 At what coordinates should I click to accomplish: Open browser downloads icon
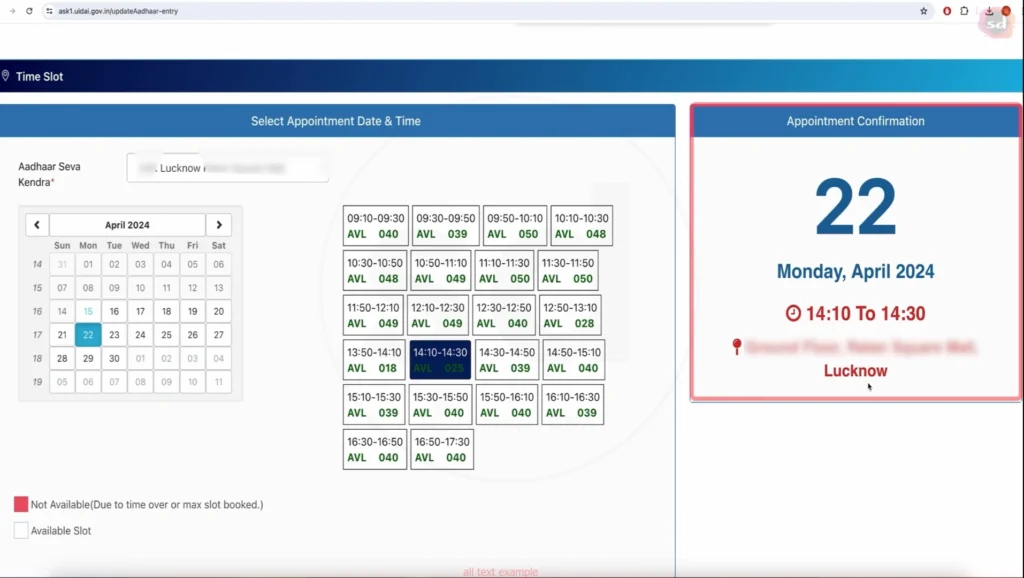pos(989,11)
